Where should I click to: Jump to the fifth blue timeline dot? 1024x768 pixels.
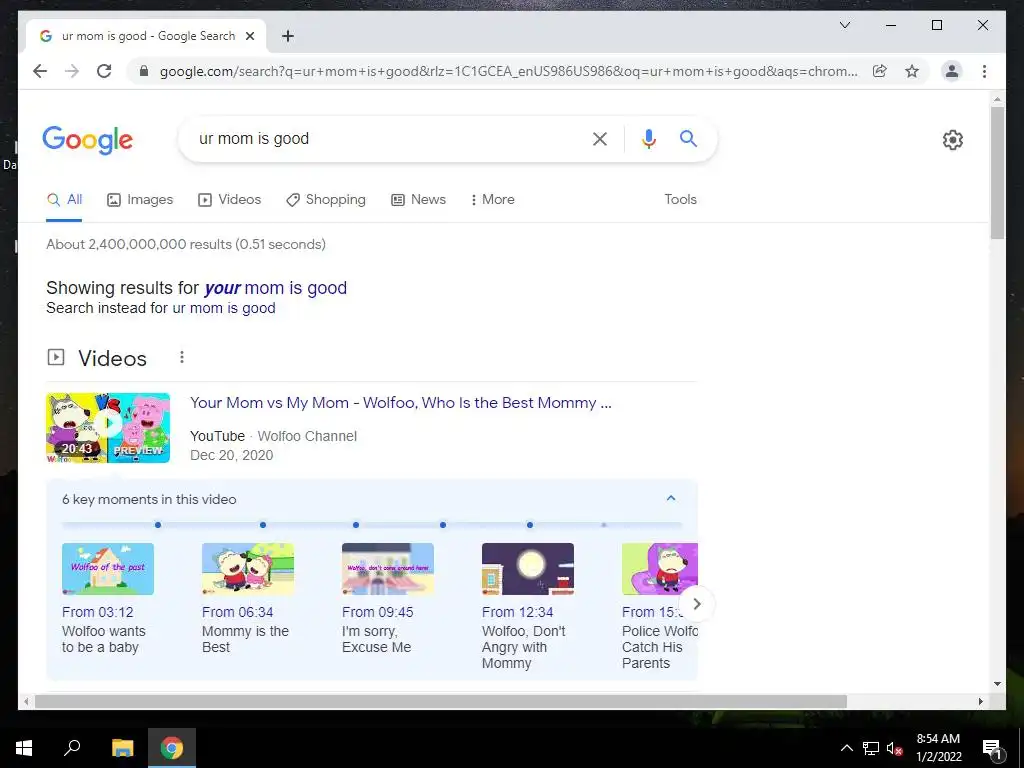530,525
